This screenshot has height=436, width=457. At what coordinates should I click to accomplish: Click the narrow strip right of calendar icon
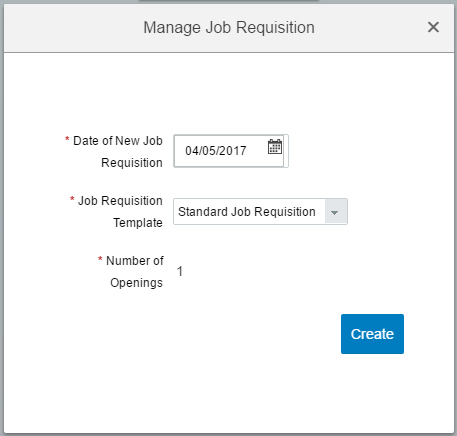click(x=286, y=151)
